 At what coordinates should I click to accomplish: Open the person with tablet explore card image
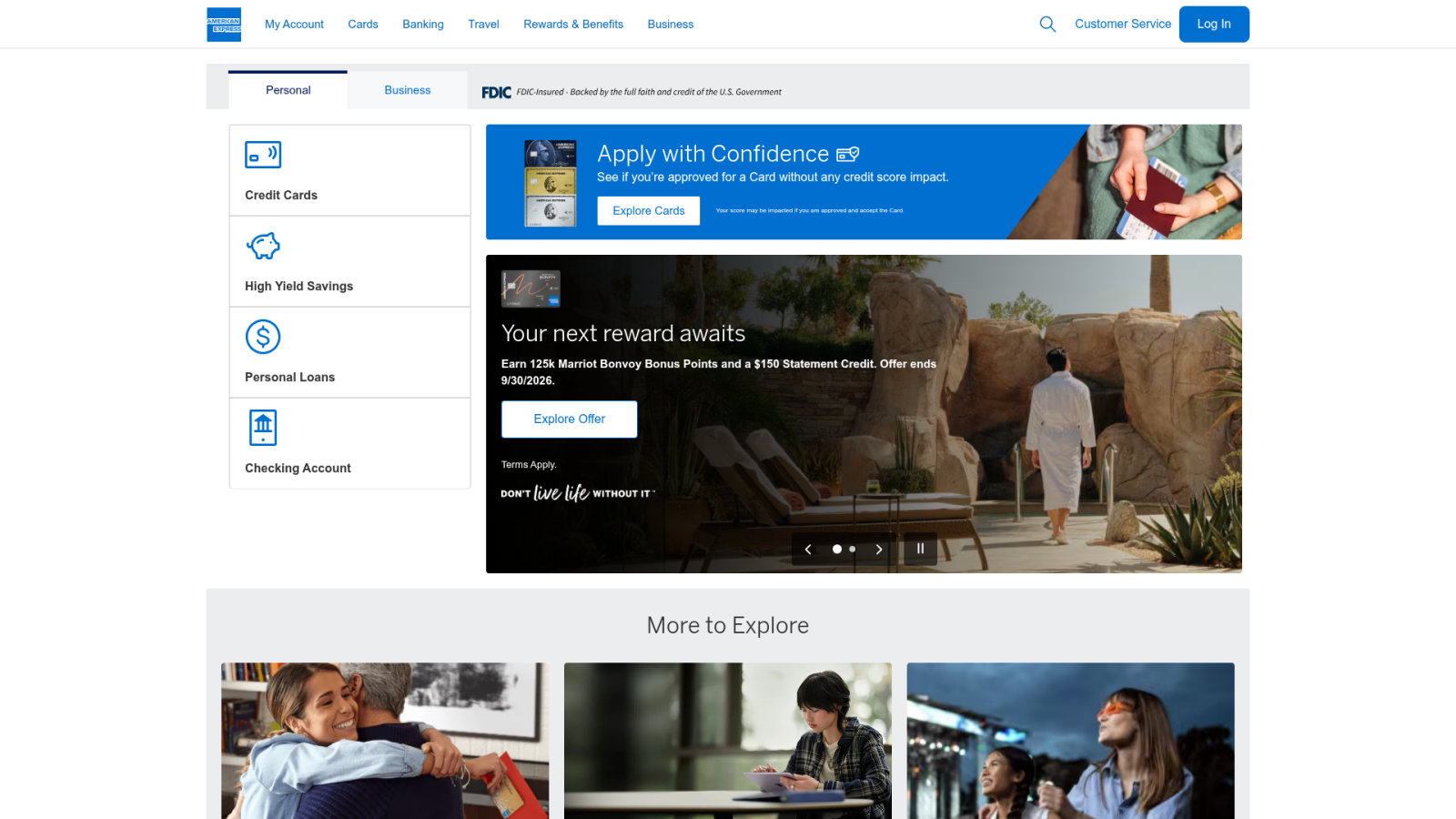728,741
